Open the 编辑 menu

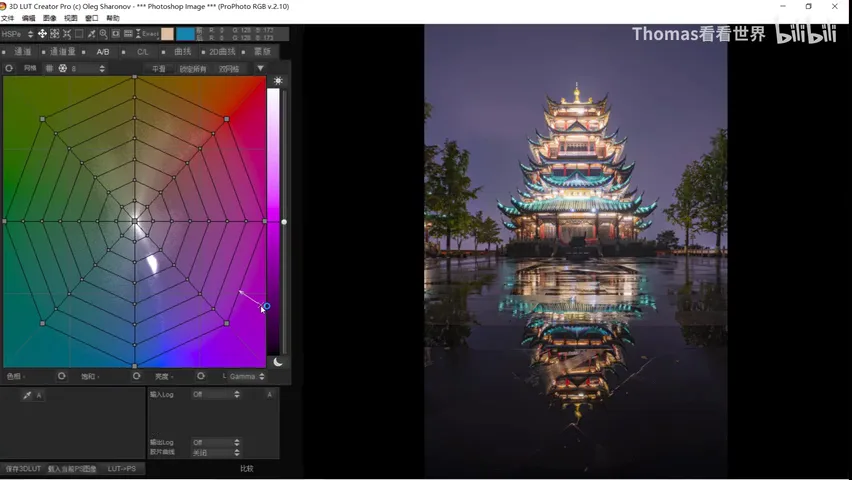tap(28, 18)
